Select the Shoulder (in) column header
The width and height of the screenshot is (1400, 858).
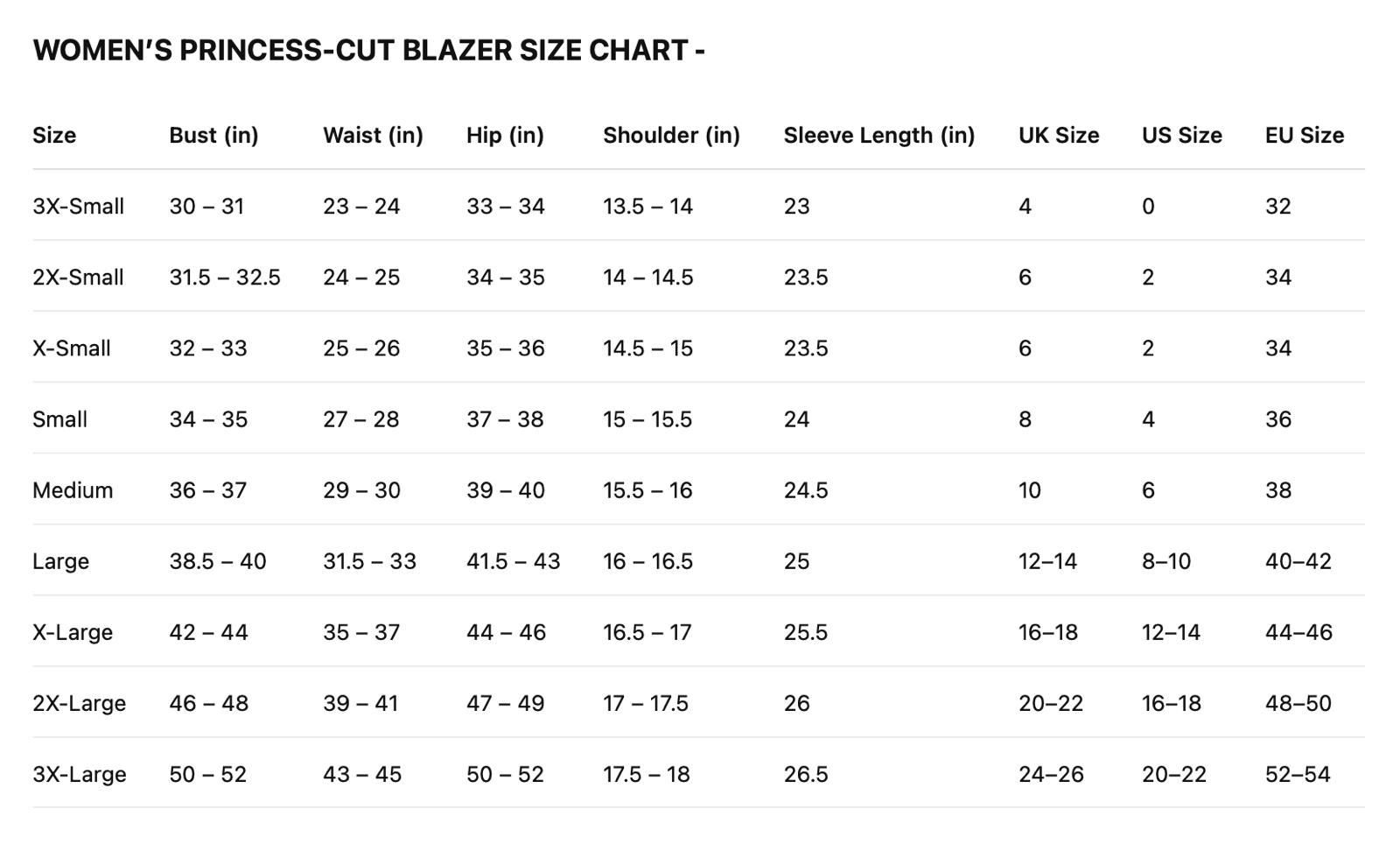point(671,136)
